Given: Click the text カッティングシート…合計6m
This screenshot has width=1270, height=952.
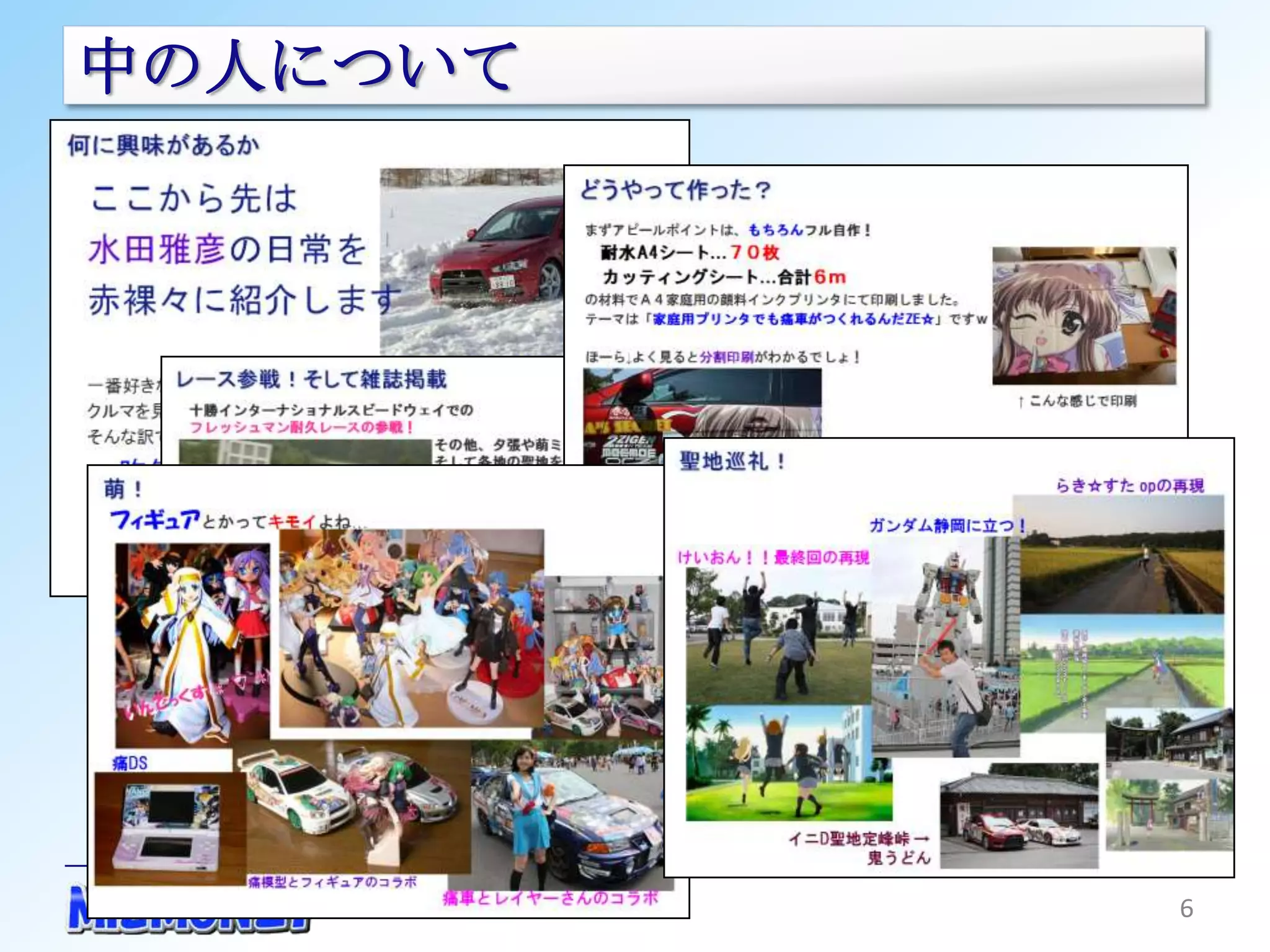Looking at the screenshot, I should (x=724, y=276).
